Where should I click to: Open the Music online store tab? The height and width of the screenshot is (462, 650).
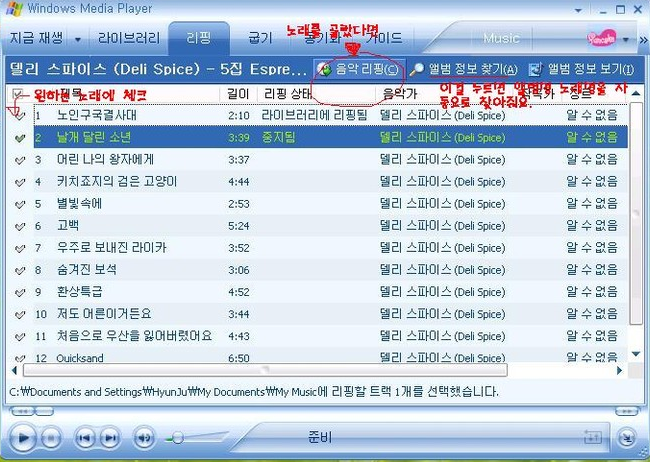pyautogui.click(x=501, y=38)
